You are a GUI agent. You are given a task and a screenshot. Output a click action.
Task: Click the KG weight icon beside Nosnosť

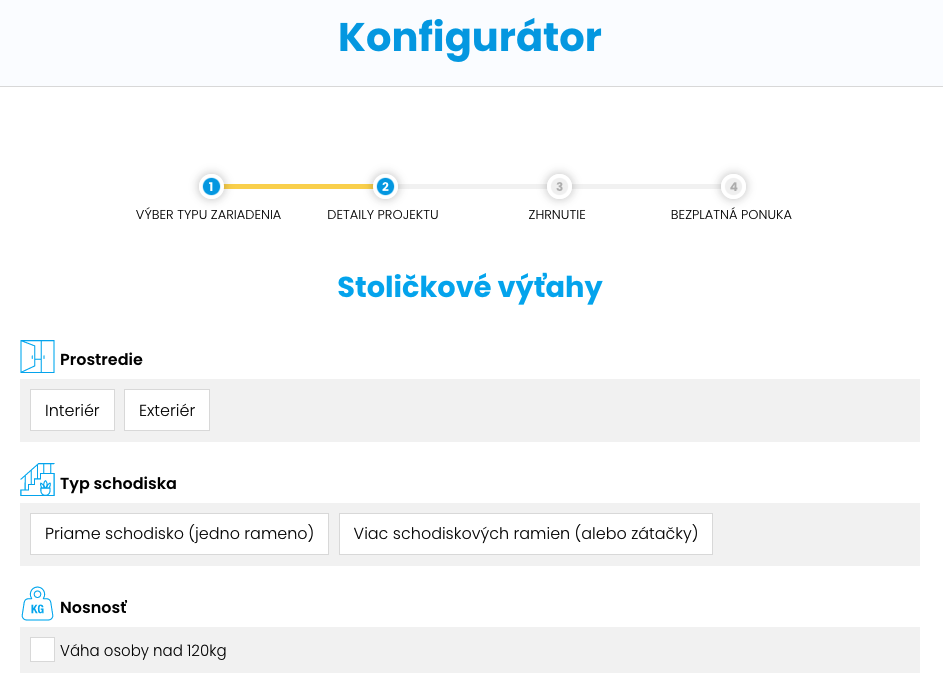coord(37,604)
